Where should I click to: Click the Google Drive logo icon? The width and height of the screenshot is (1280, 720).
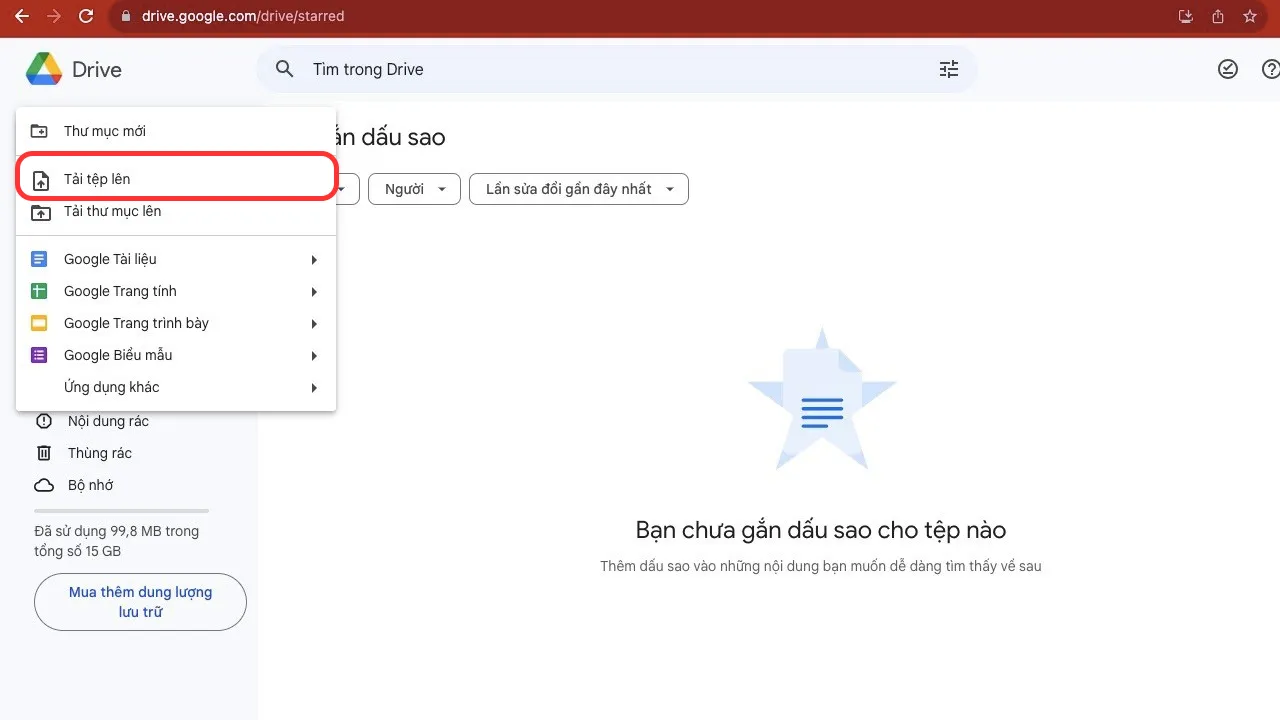pyautogui.click(x=44, y=69)
